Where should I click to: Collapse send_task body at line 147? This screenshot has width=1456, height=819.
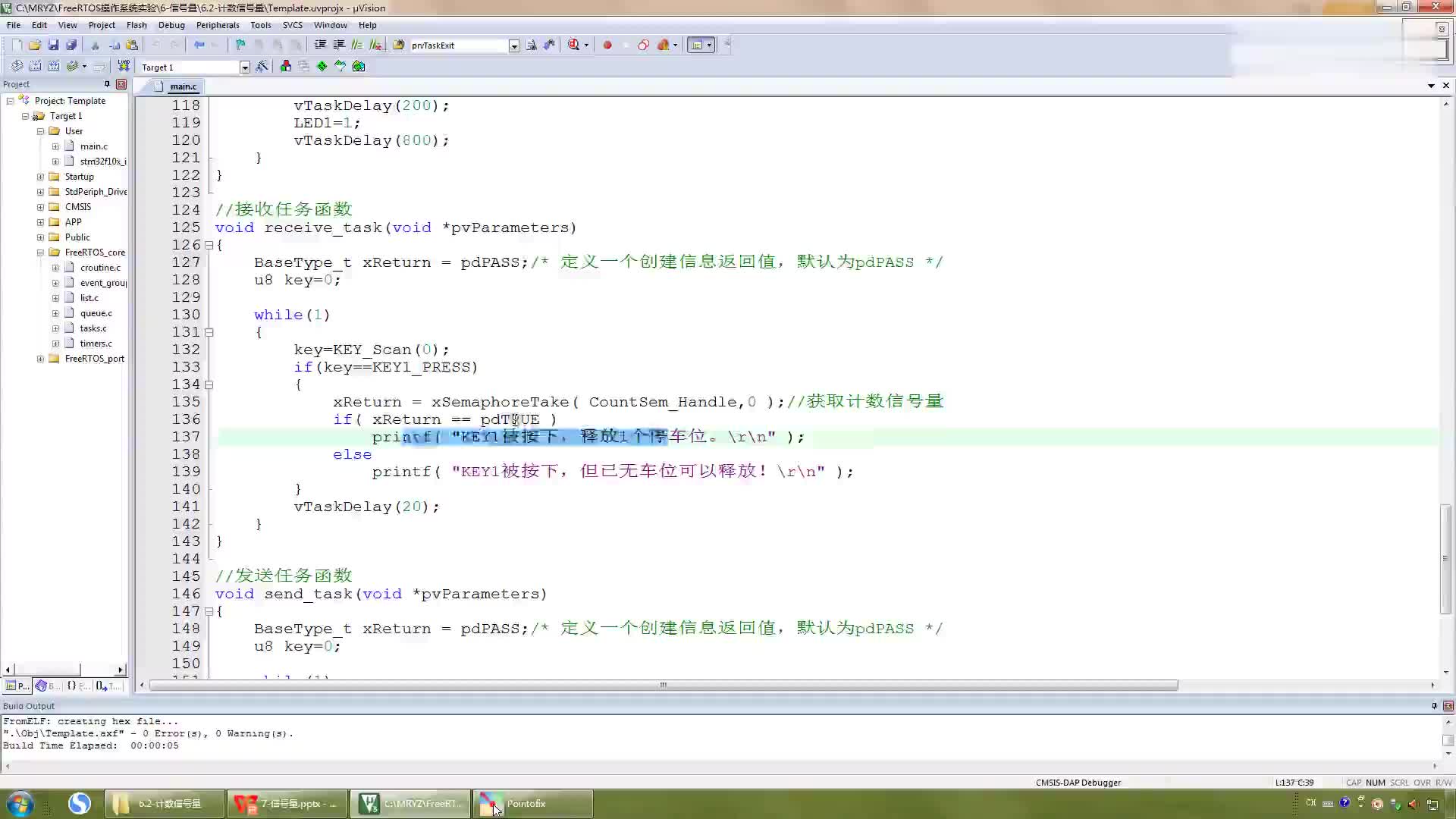(x=209, y=611)
